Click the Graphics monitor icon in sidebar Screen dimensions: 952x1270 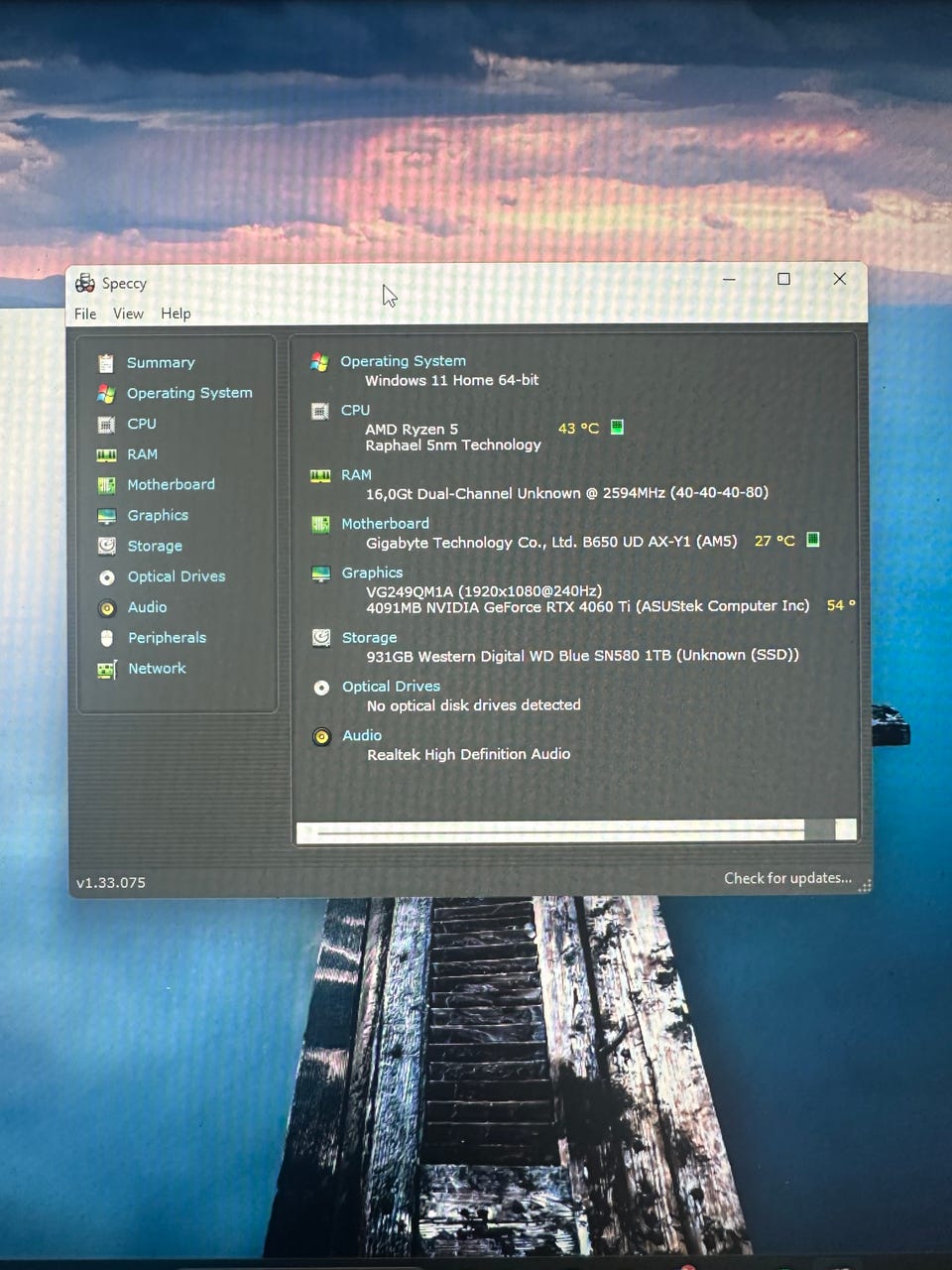[106, 516]
